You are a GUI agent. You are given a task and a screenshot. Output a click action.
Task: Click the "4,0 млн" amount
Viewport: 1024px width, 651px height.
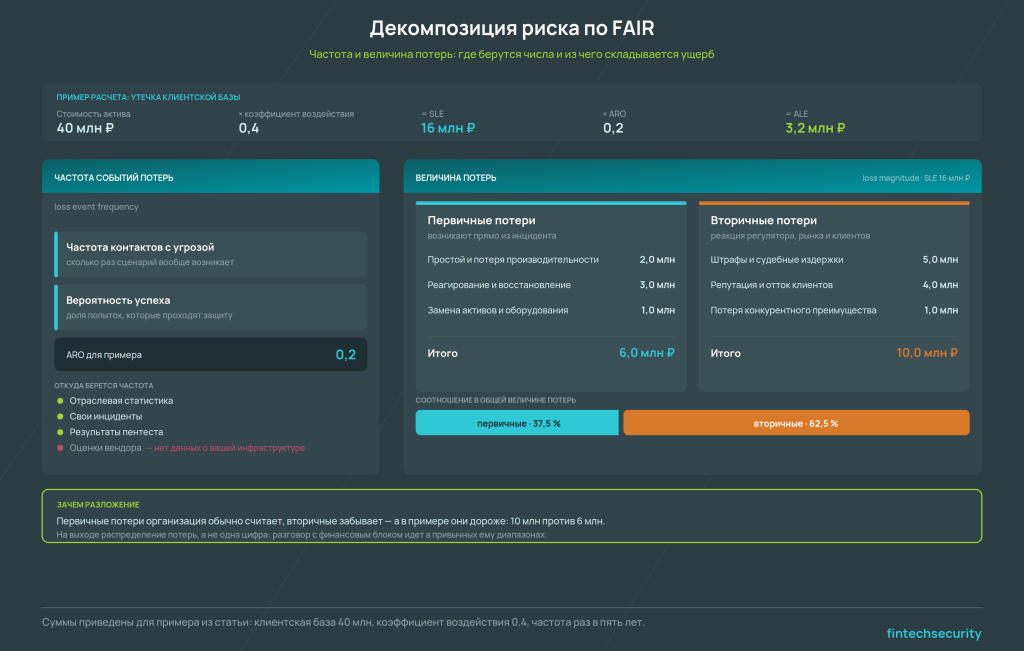point(940,285)
